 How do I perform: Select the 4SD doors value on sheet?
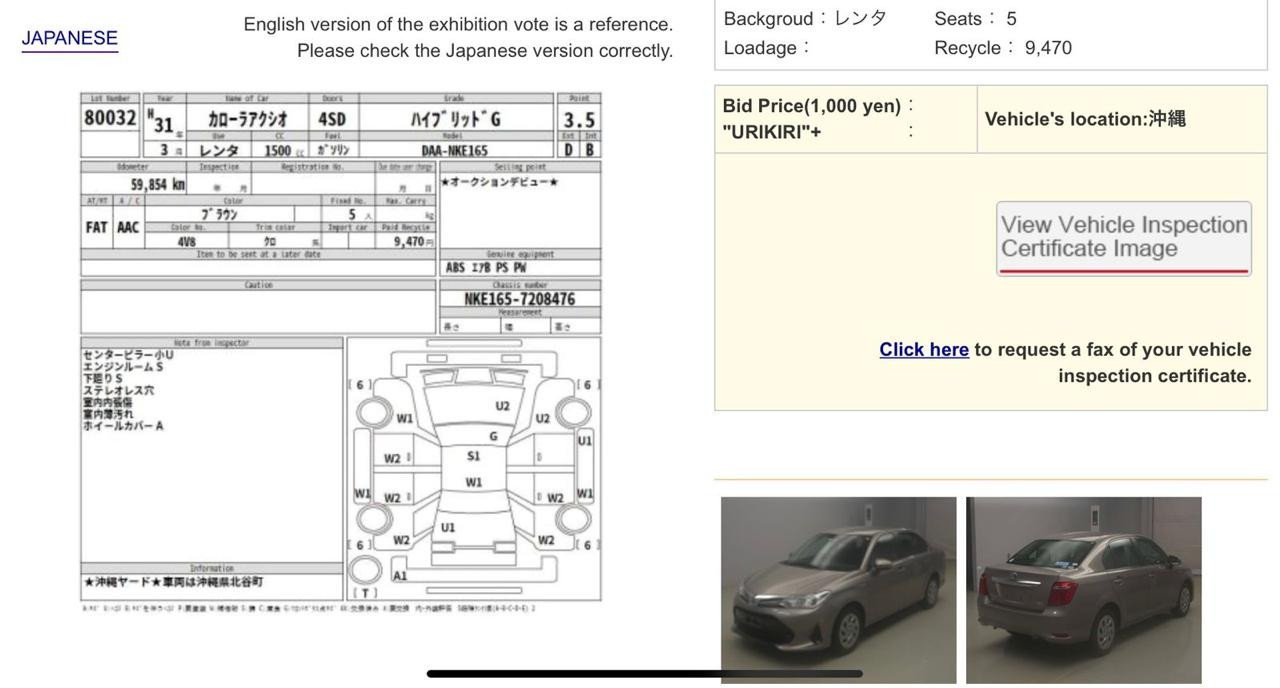tap(332, 120)
